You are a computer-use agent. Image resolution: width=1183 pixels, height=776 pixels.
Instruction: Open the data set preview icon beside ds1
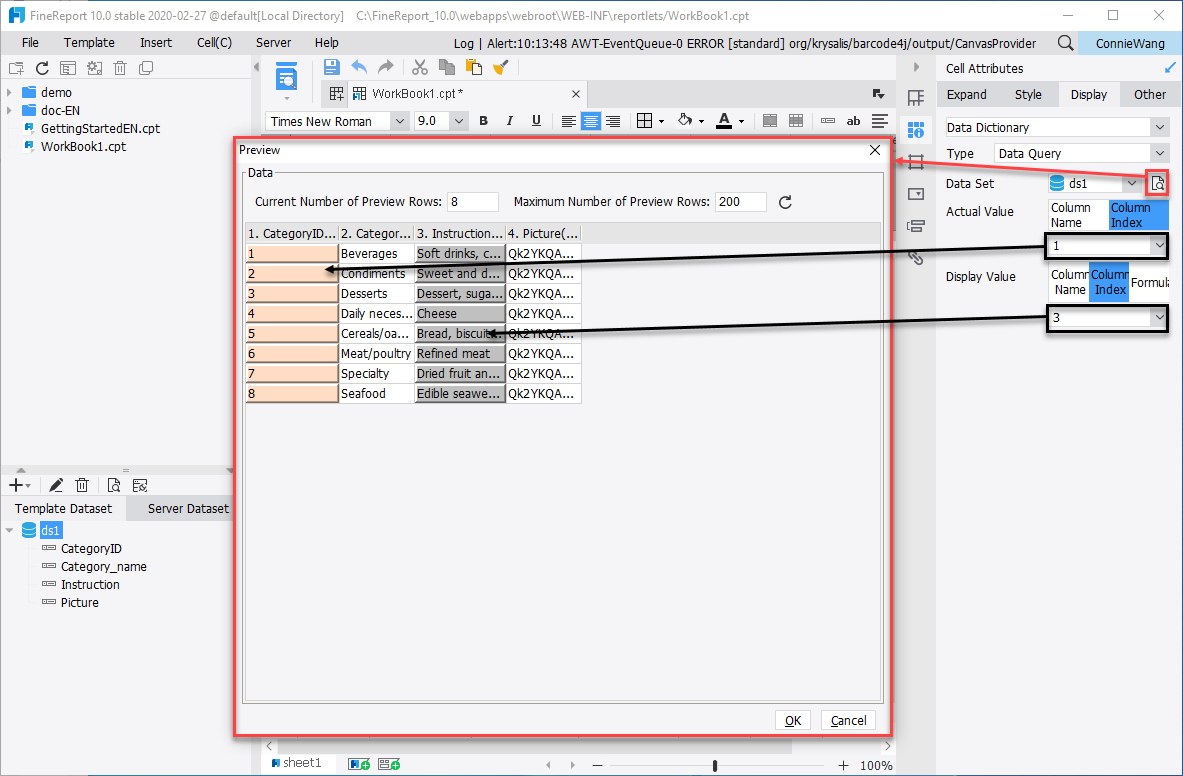(1157, 183)
